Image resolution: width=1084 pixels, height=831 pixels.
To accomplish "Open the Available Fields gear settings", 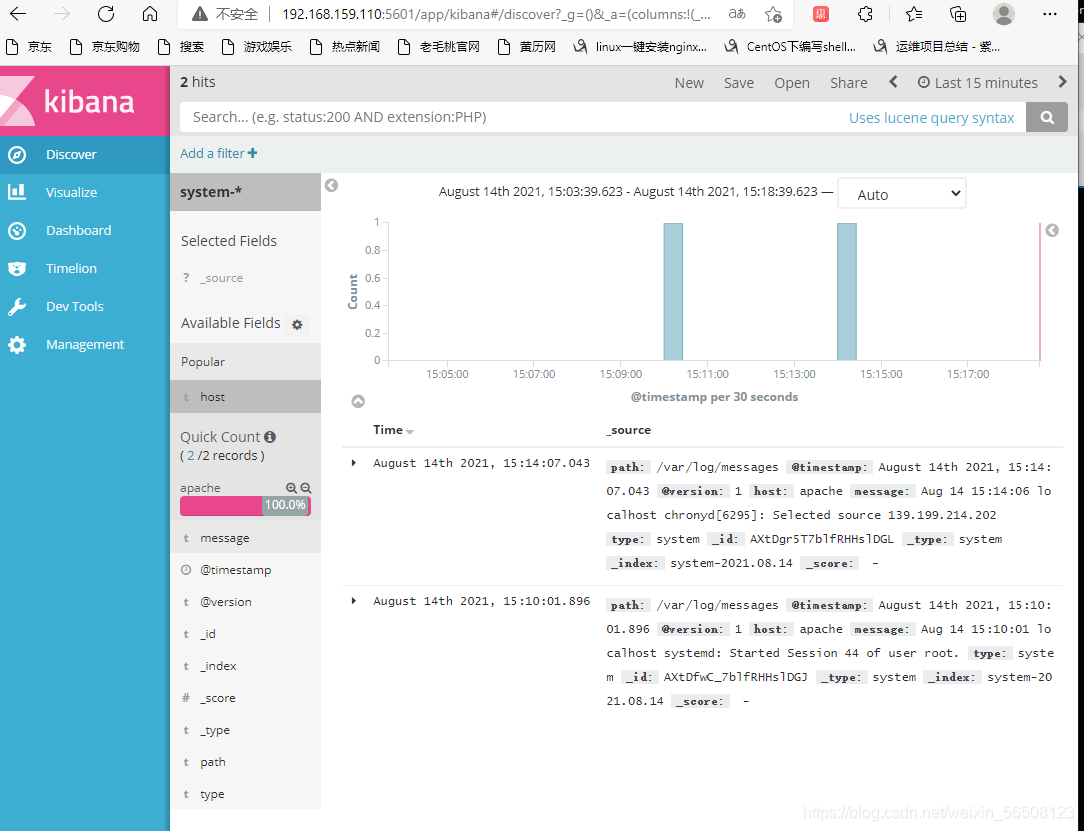I will click(297, 324).
